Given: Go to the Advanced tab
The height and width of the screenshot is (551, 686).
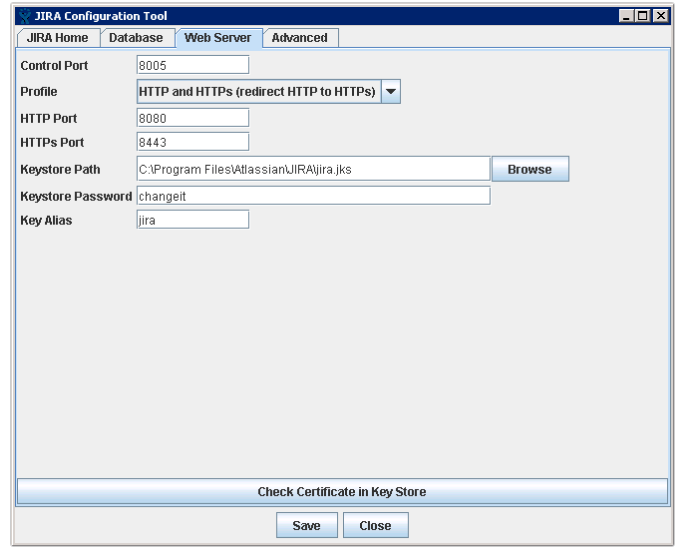Looking at the screenshot, I should coord(300,38).
